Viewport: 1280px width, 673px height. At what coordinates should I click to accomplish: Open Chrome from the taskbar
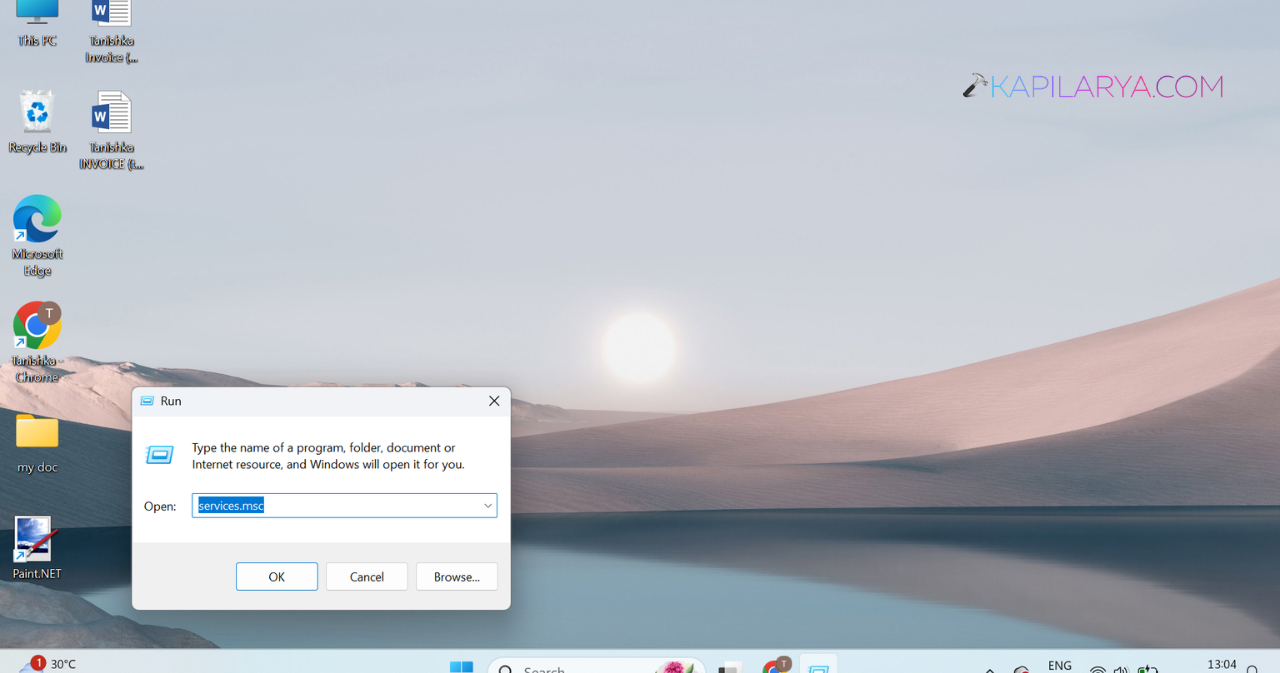coord(776,666)
